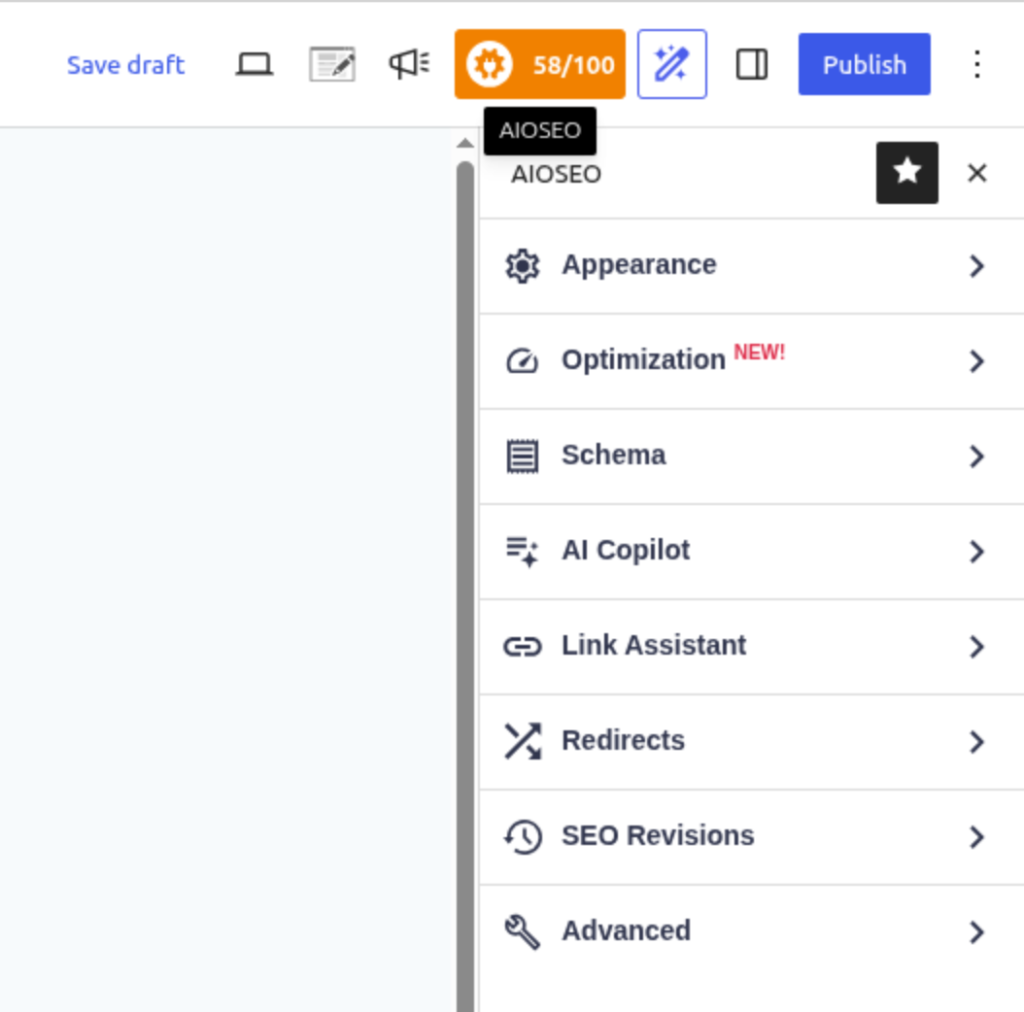The image size is (1024, 1012).
Task: Expand Advanced with its chevron
Action: click(x=977, y=932)
